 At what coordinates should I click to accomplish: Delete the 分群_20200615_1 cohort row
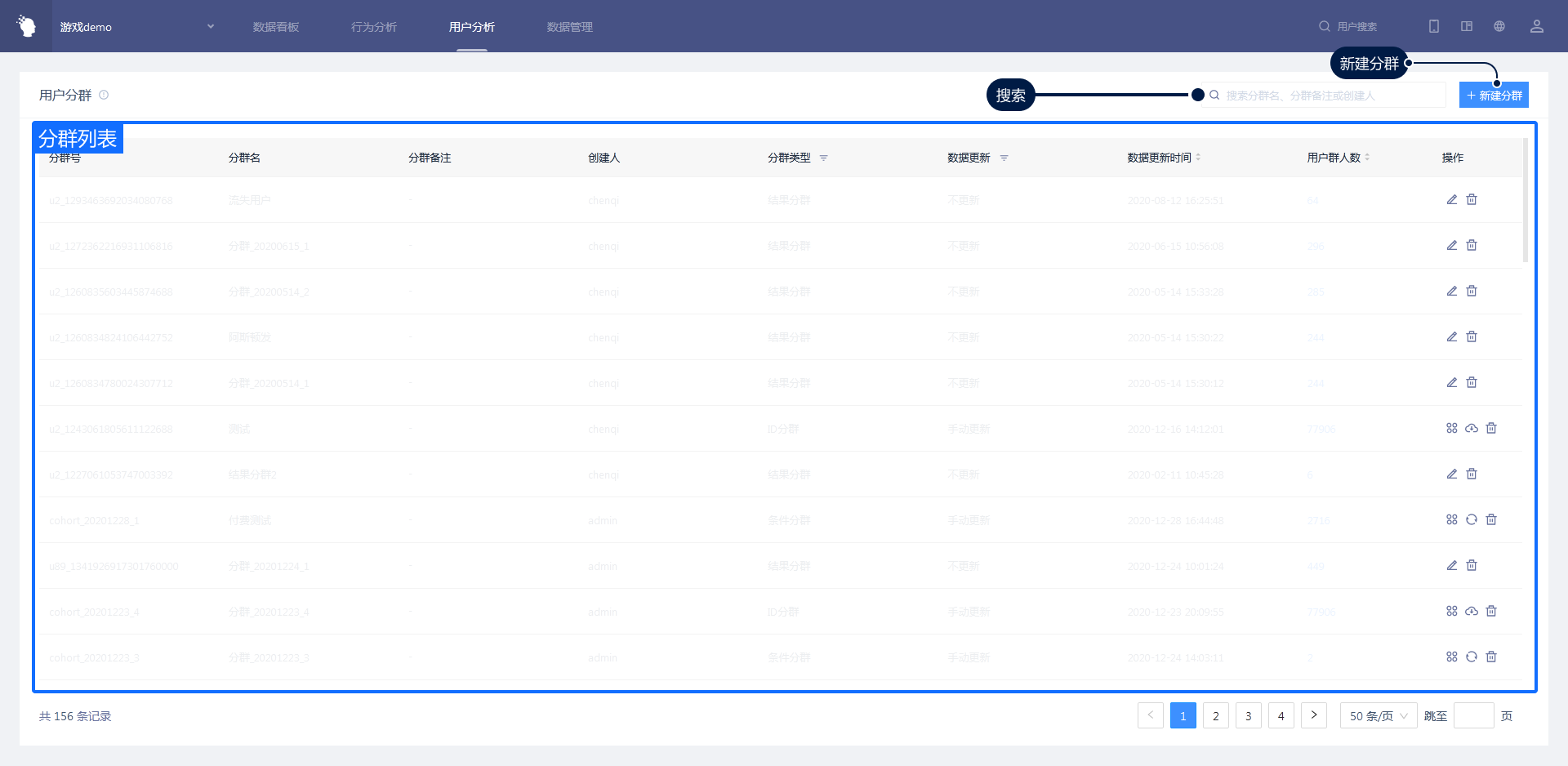click(1472, 246)
